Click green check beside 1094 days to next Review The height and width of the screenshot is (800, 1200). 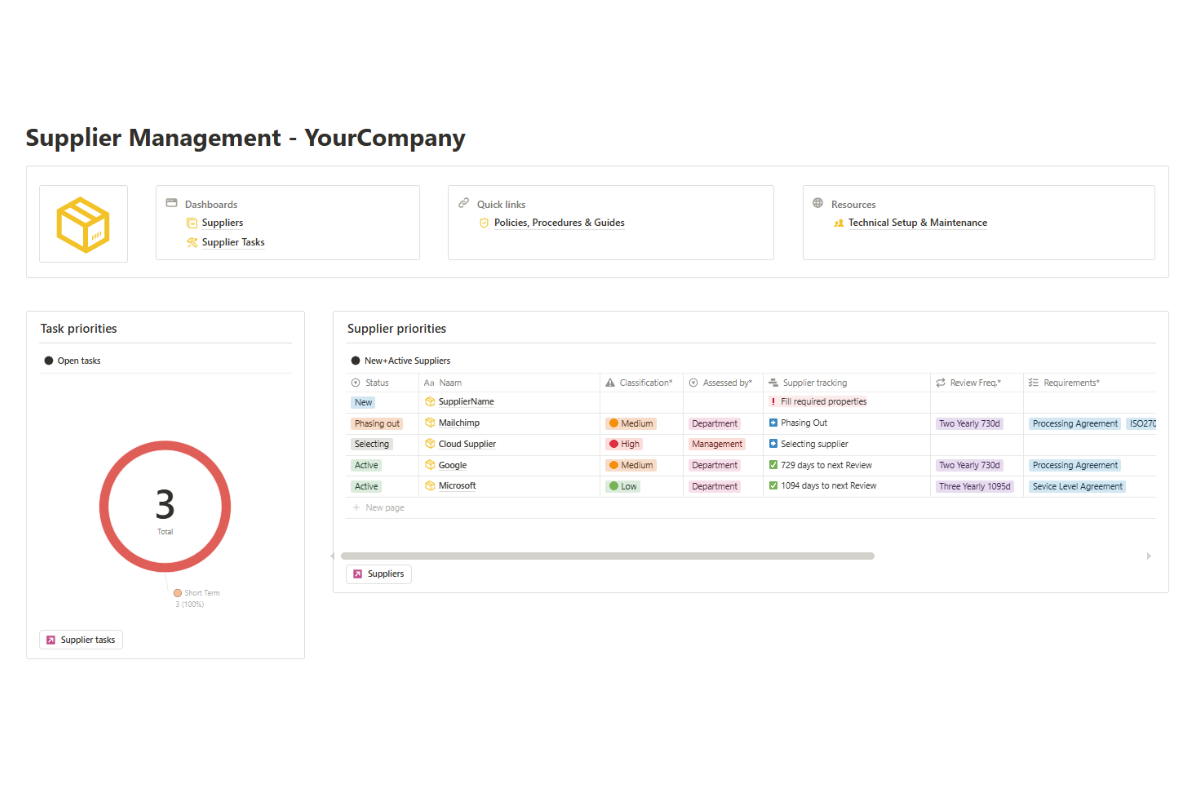773,486
